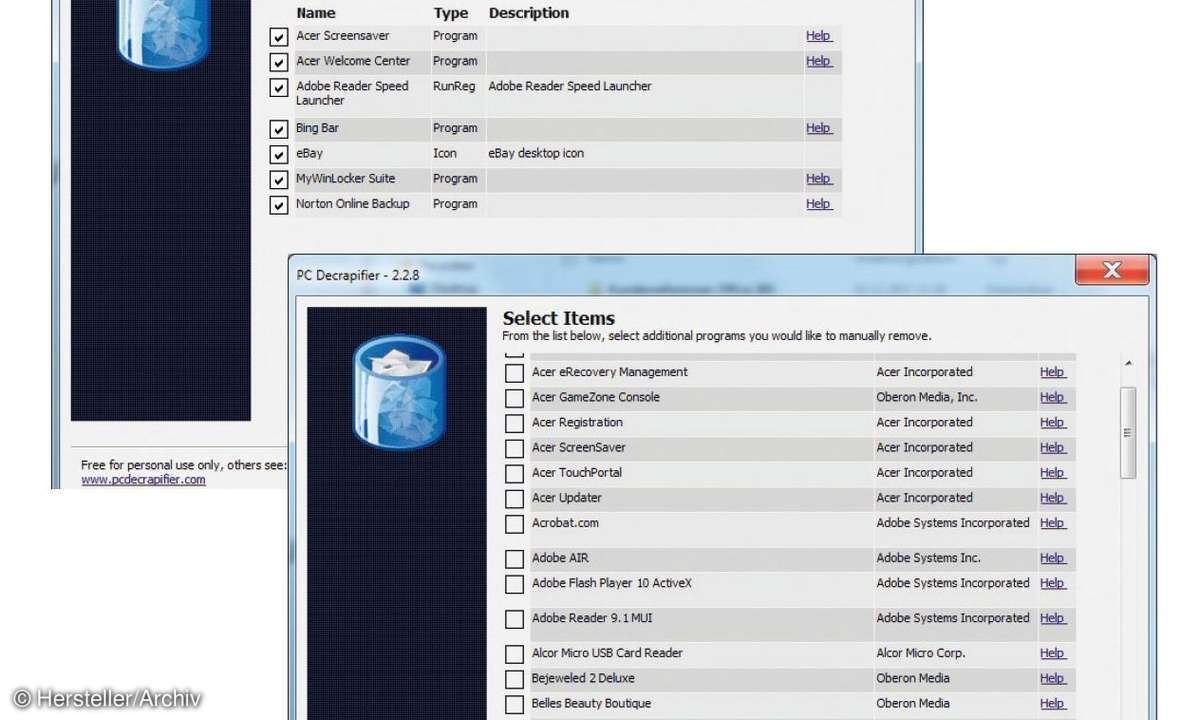Screen dimensions: 1200x720
Task: Open Help link for Acer GameZone Console
Action: 1053,397
